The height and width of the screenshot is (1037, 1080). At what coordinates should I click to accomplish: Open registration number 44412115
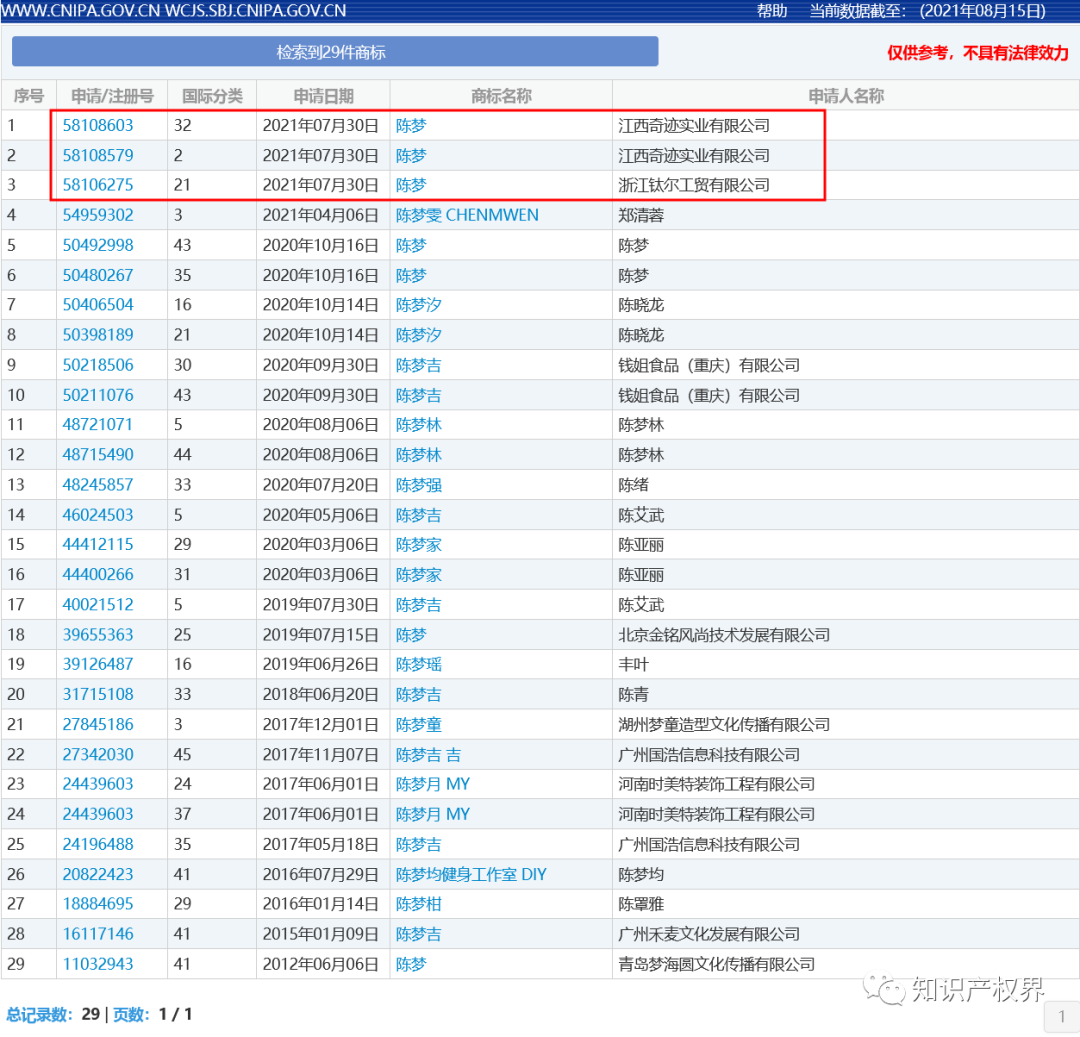click(98, 545)
